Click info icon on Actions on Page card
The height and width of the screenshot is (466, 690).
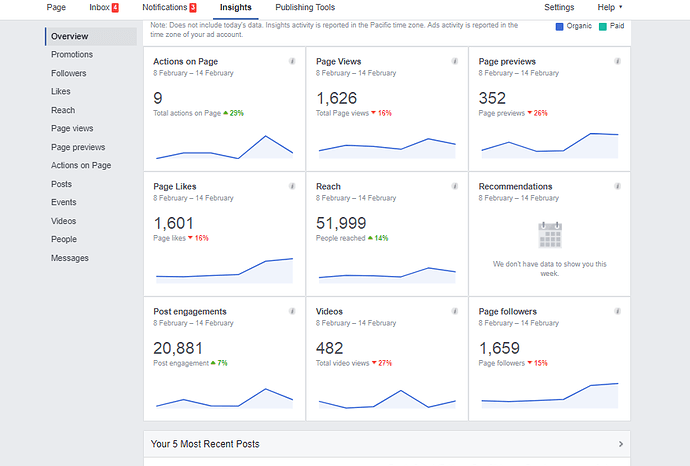pos(292,61)
